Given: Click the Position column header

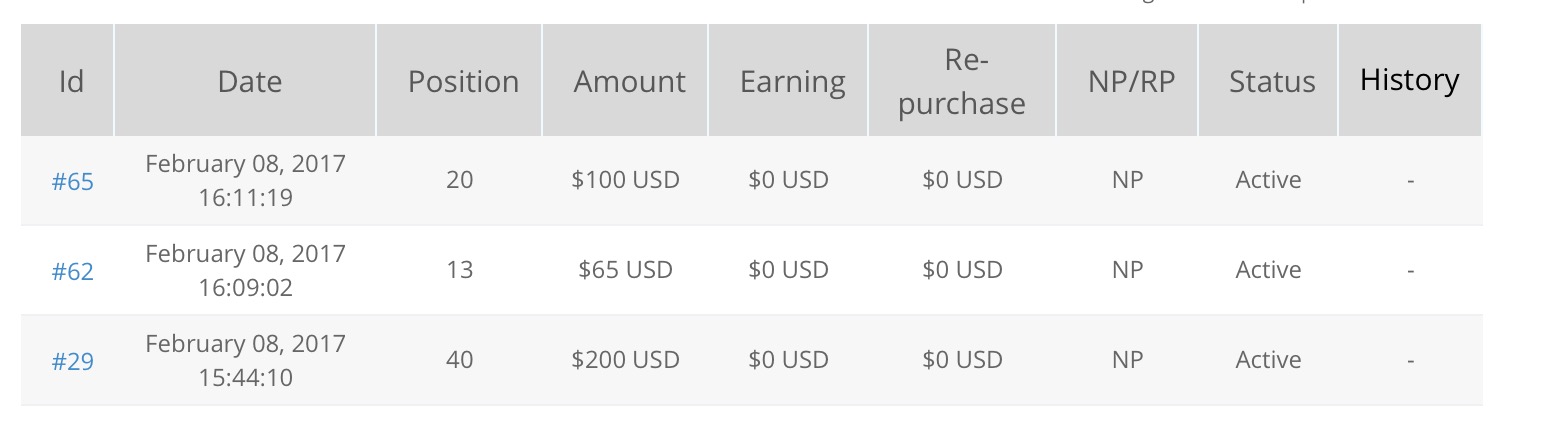Looking at the screenshot, I should click(463, 81).
